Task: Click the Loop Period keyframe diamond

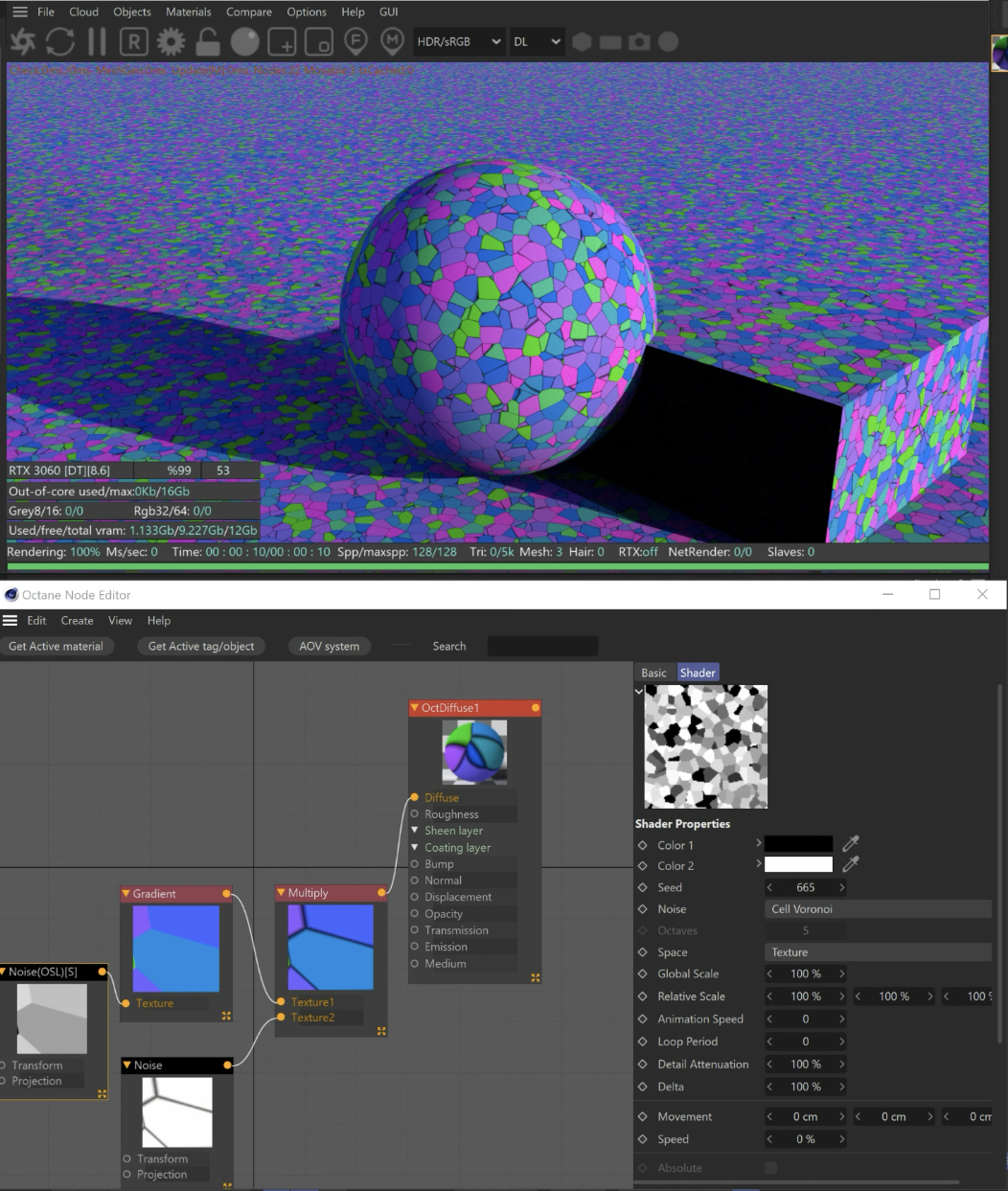Action: pos(643,1042)
